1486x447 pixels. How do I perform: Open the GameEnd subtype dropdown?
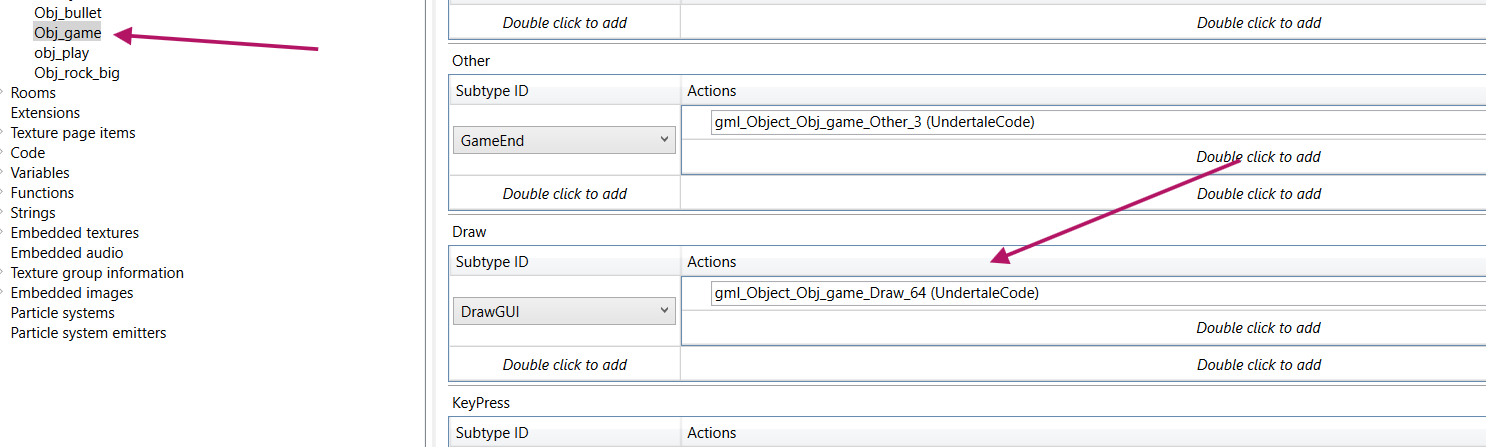tap(564, 141)
